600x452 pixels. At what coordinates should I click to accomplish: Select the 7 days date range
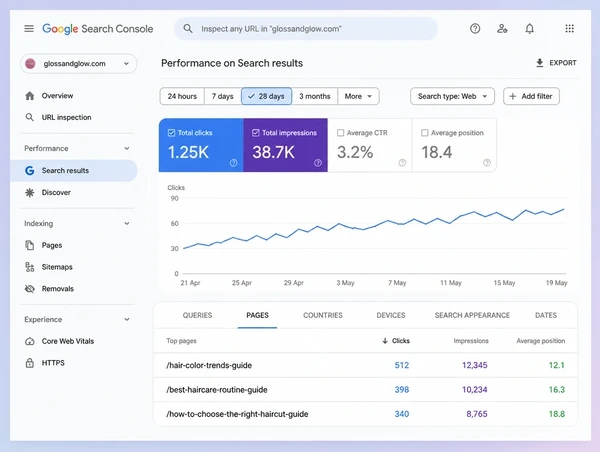pyautogui.click(x=223, y=96)
